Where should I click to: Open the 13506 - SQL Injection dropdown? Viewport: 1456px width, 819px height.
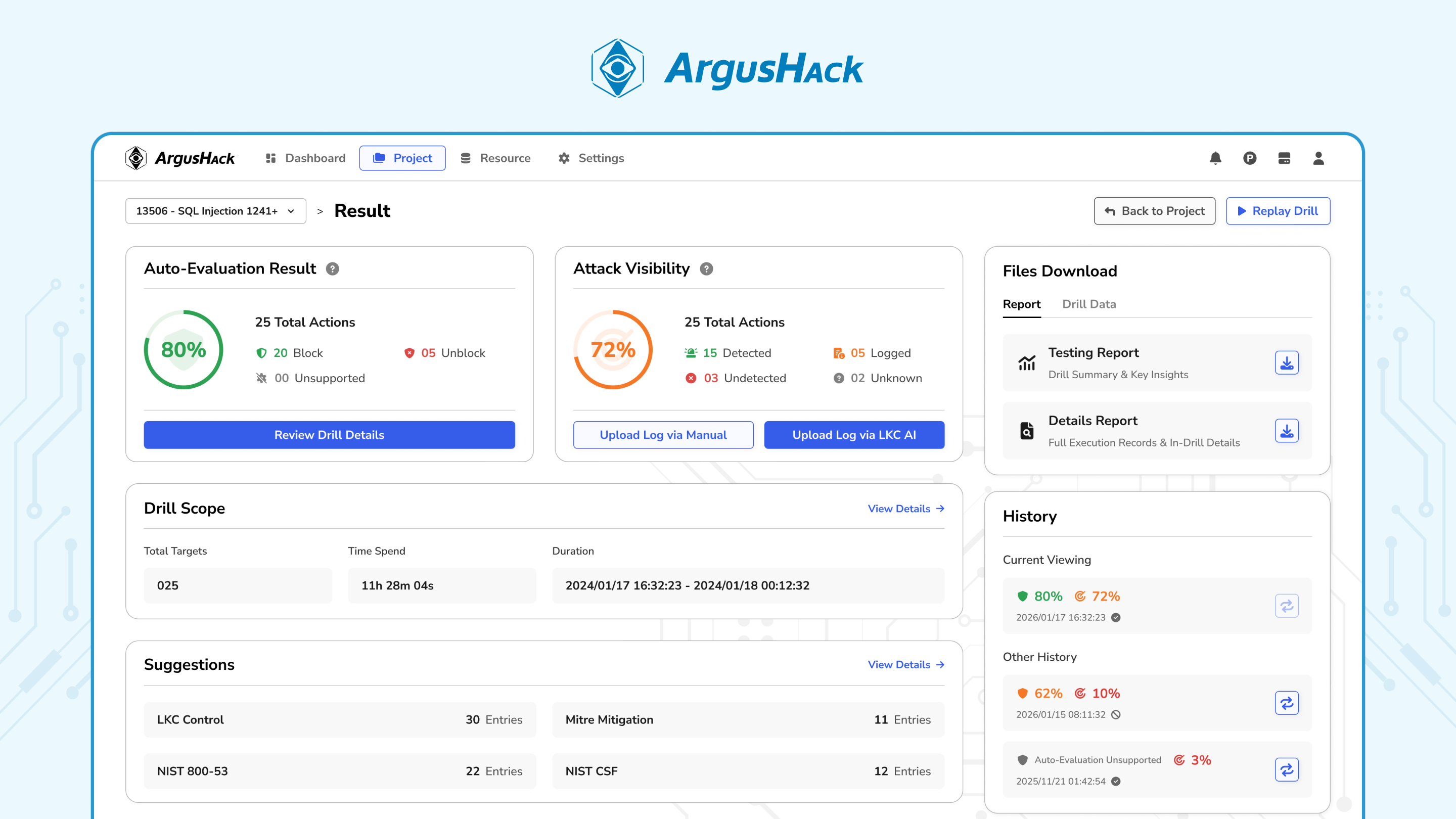click(x=215, y=211)
